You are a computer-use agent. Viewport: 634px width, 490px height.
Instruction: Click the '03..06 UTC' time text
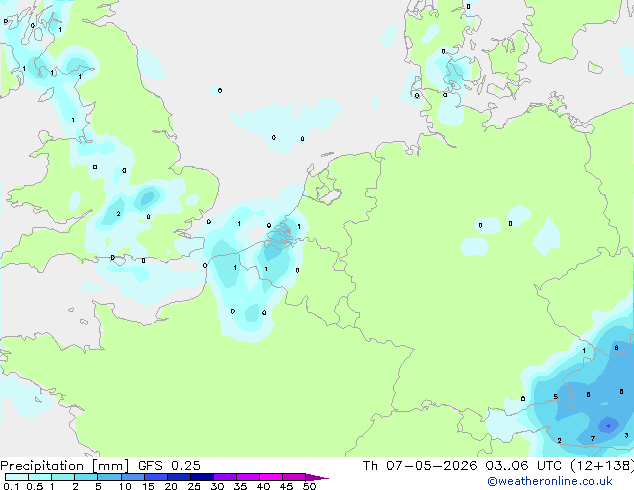[524, 466]
